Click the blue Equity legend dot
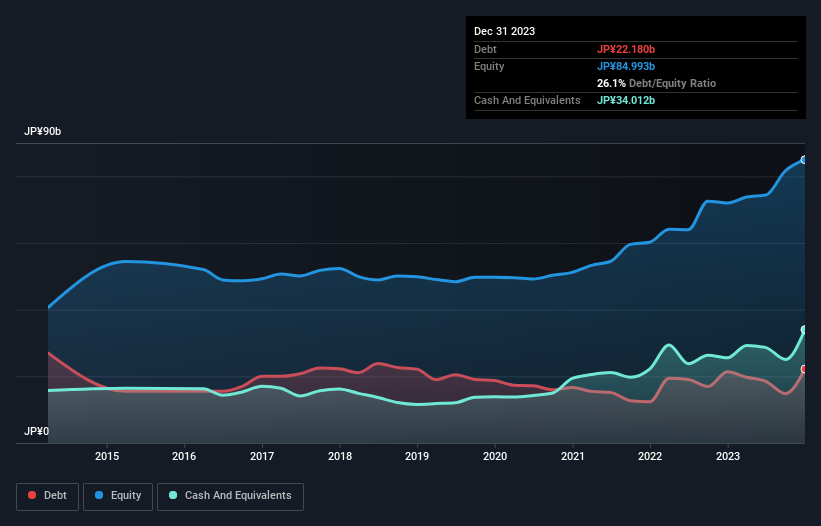Screen dimensions: 821x526 coord(99,495)
